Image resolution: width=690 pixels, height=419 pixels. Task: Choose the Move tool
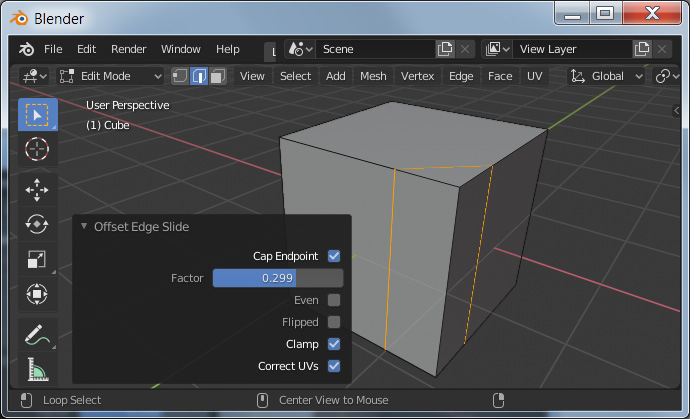37,189
